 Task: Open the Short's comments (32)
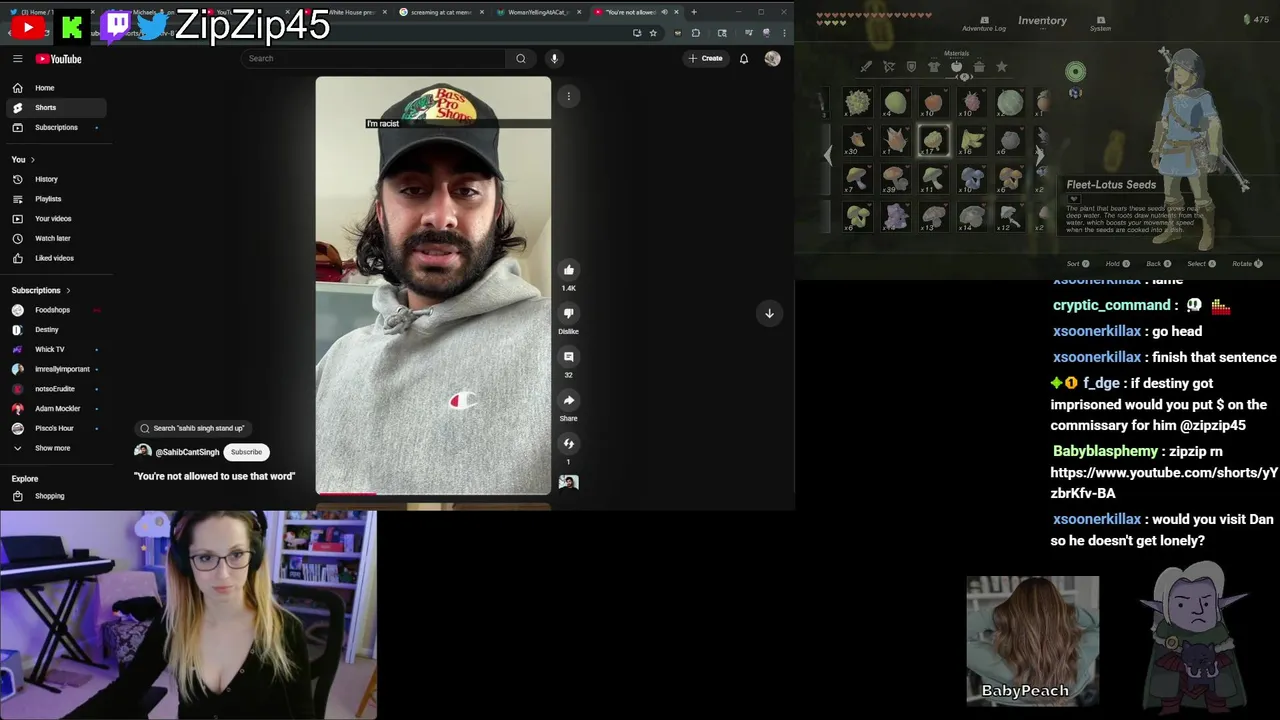568,357
